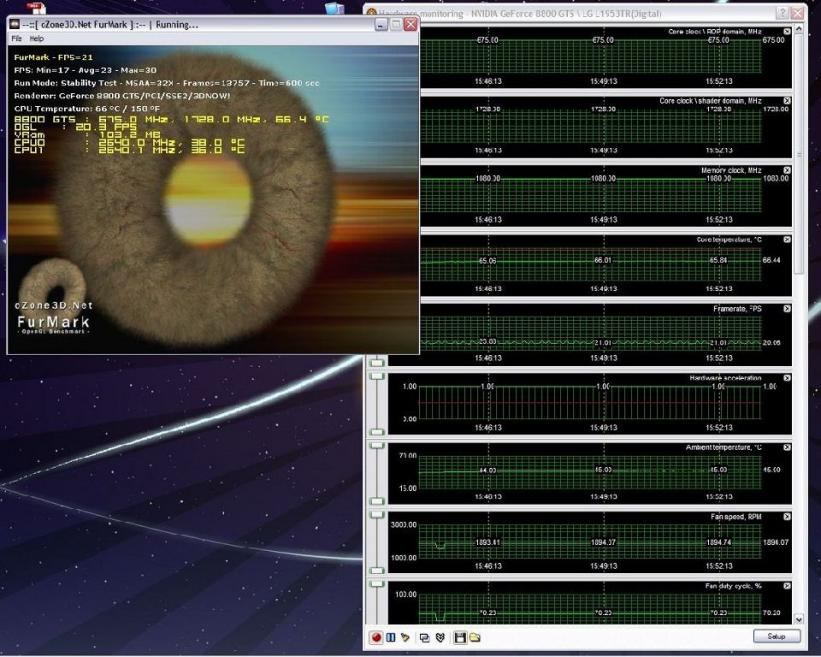This screenshot has height=657, width=821.
Task: Click Fan duty cycle graph's upper slider handle
Action: point(377,584)
